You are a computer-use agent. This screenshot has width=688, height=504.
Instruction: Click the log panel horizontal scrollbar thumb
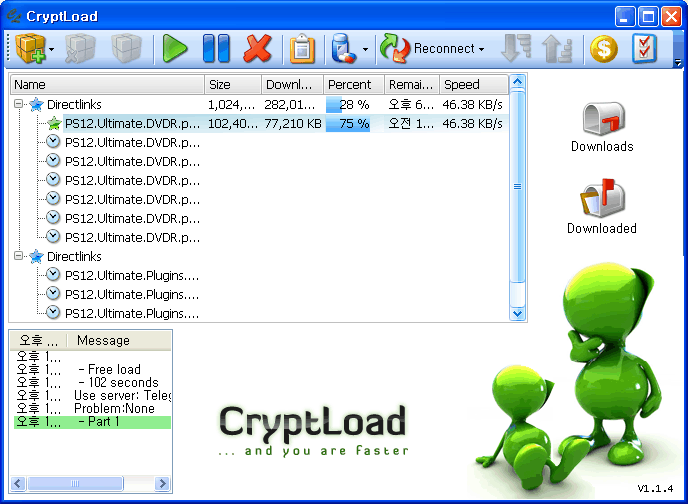[75, 483]
